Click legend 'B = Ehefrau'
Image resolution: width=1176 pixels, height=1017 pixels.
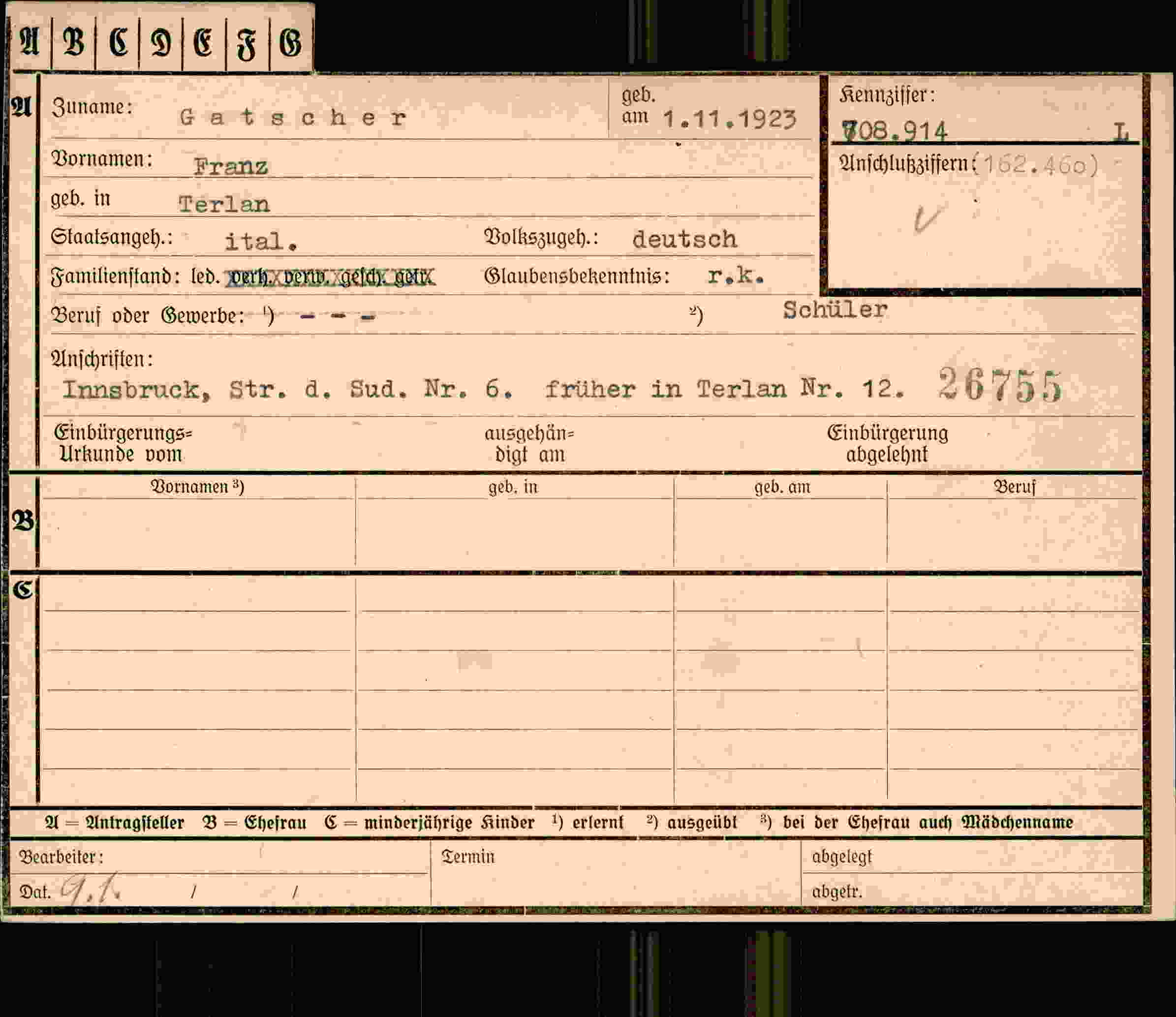point(254,822)
